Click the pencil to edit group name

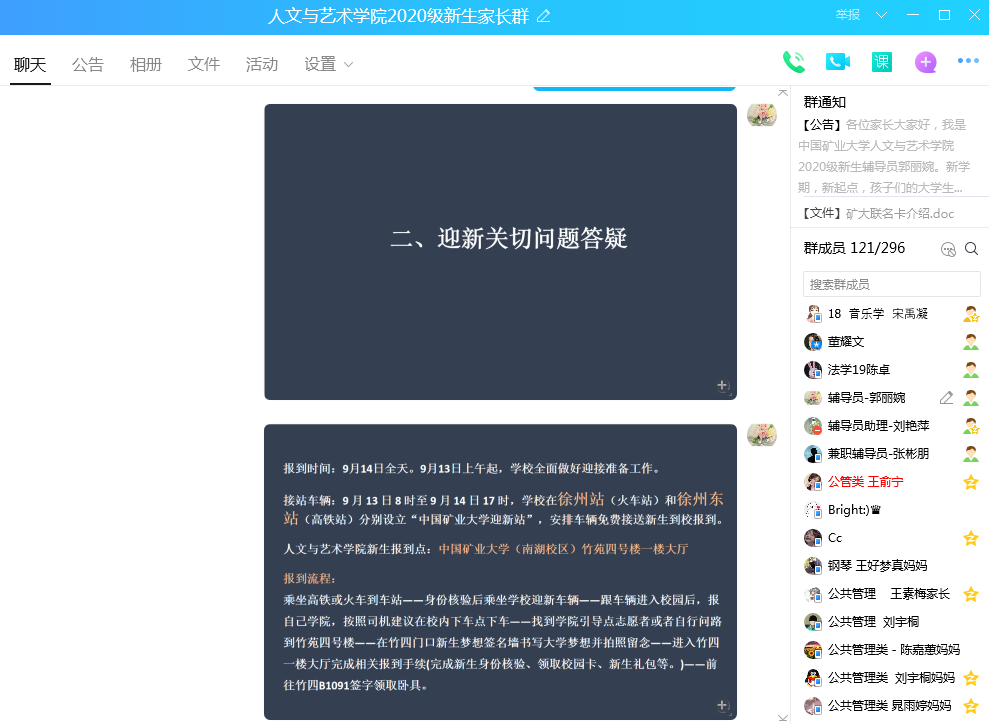click(543, 16)
